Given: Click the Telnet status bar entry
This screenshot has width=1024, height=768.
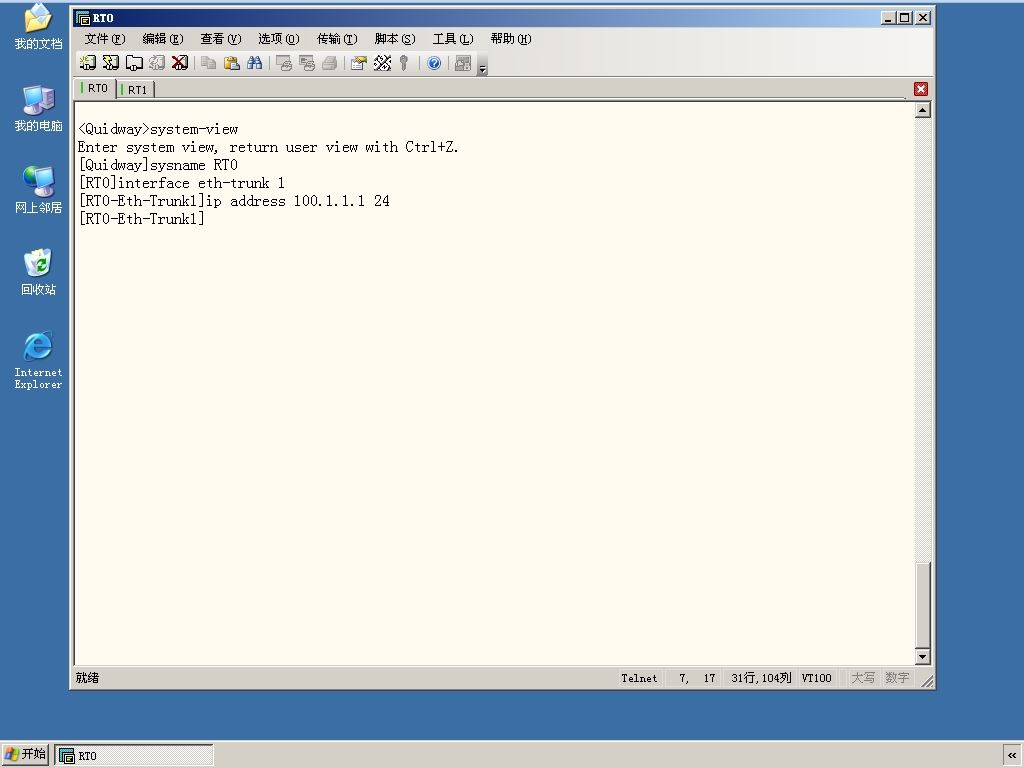Looking at the screenshot, I should (x=639, y=678).
